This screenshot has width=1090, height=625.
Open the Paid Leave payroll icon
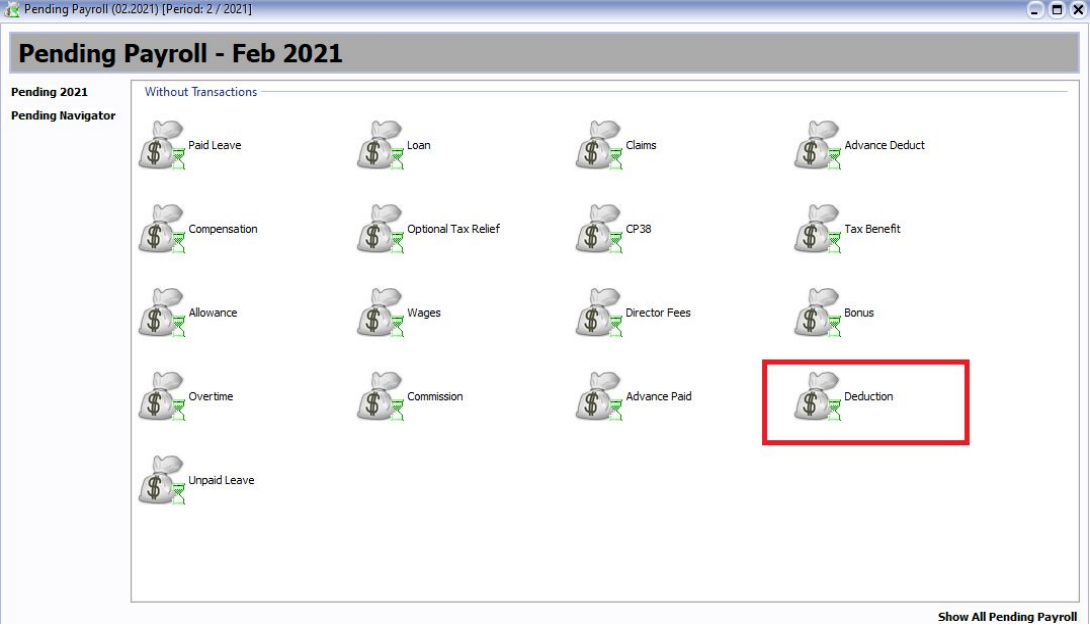[162, 146]
